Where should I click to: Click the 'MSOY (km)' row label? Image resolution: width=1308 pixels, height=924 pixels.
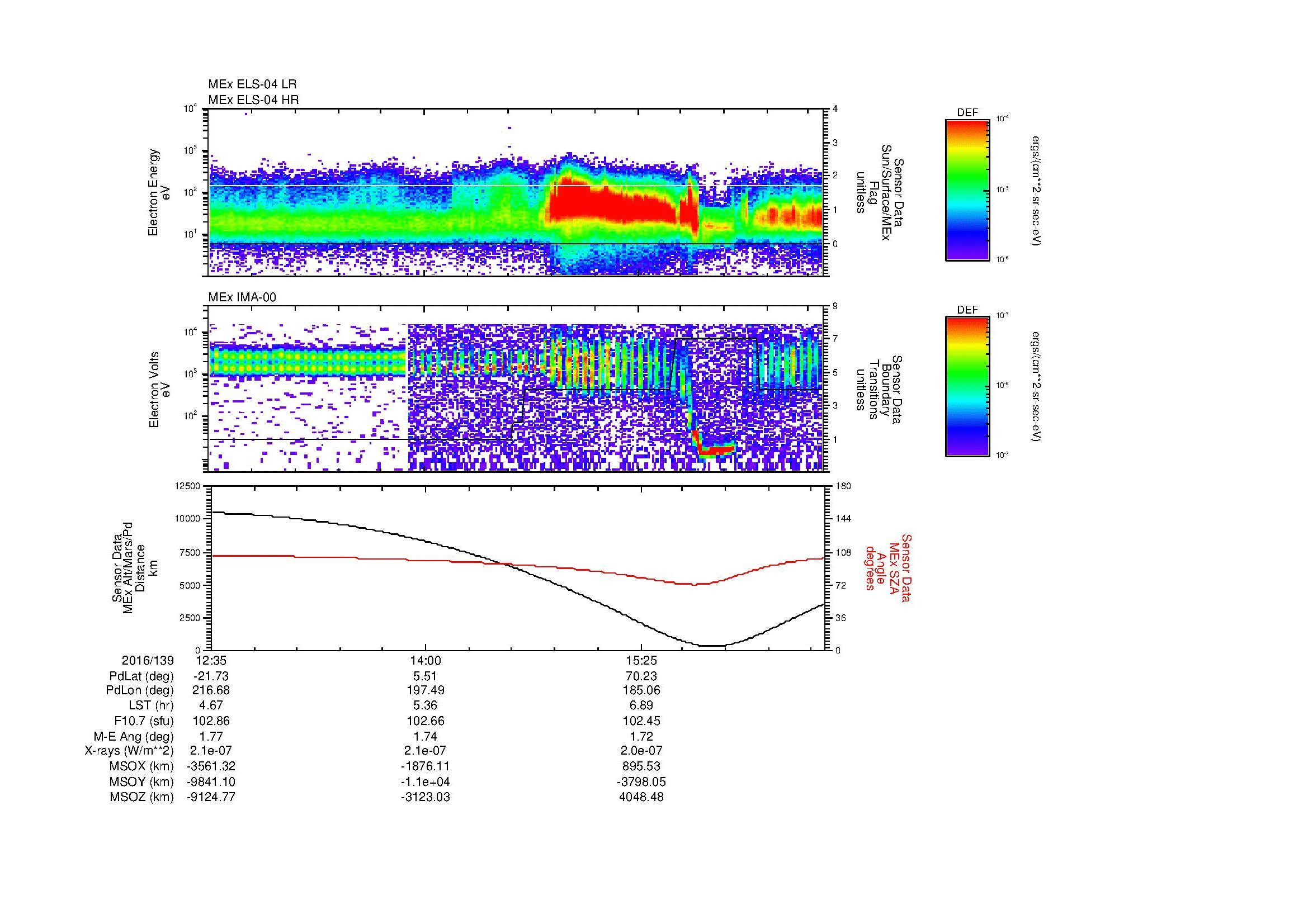[x=141, y=781]
